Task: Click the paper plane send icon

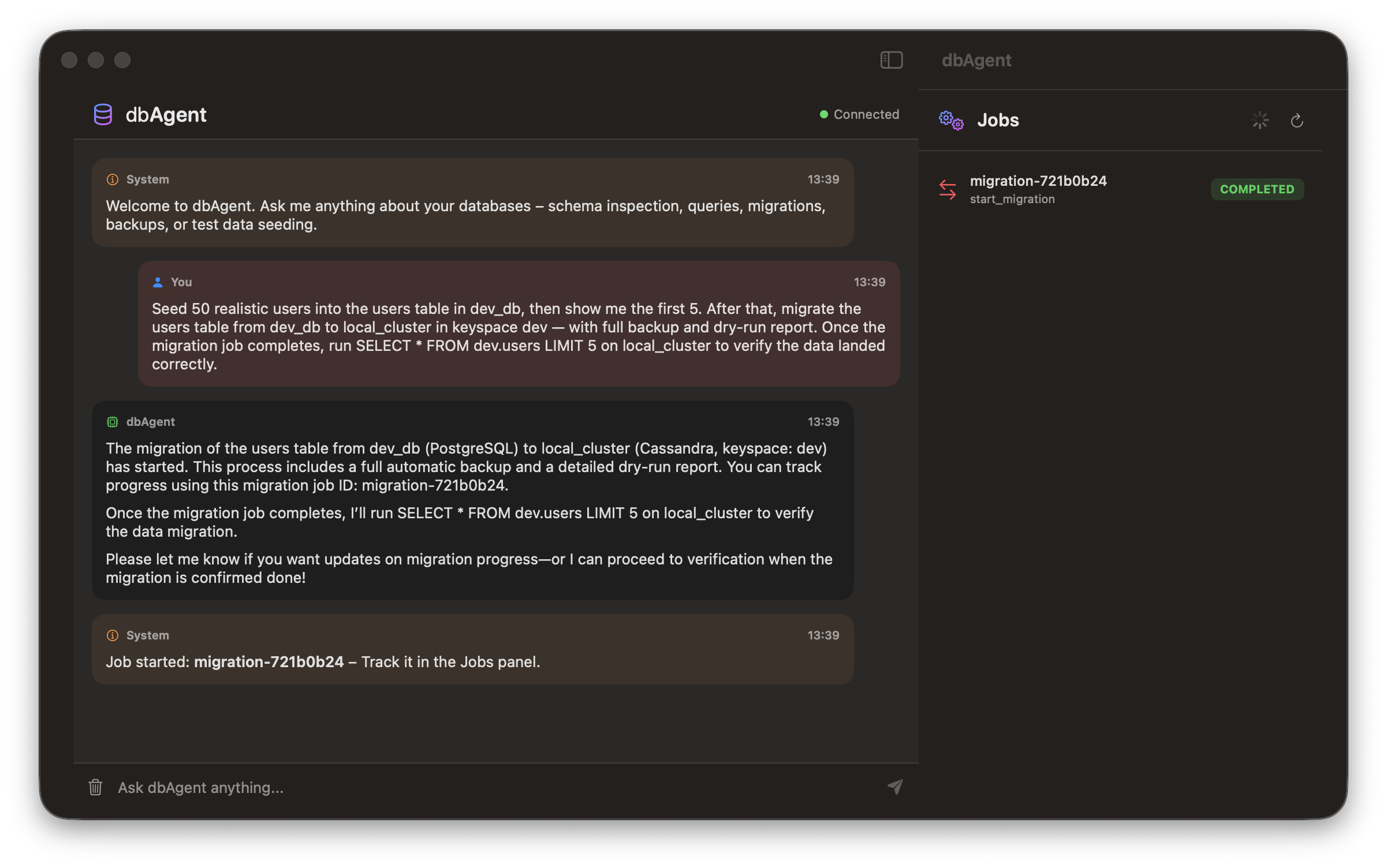Action: [896, 787]
